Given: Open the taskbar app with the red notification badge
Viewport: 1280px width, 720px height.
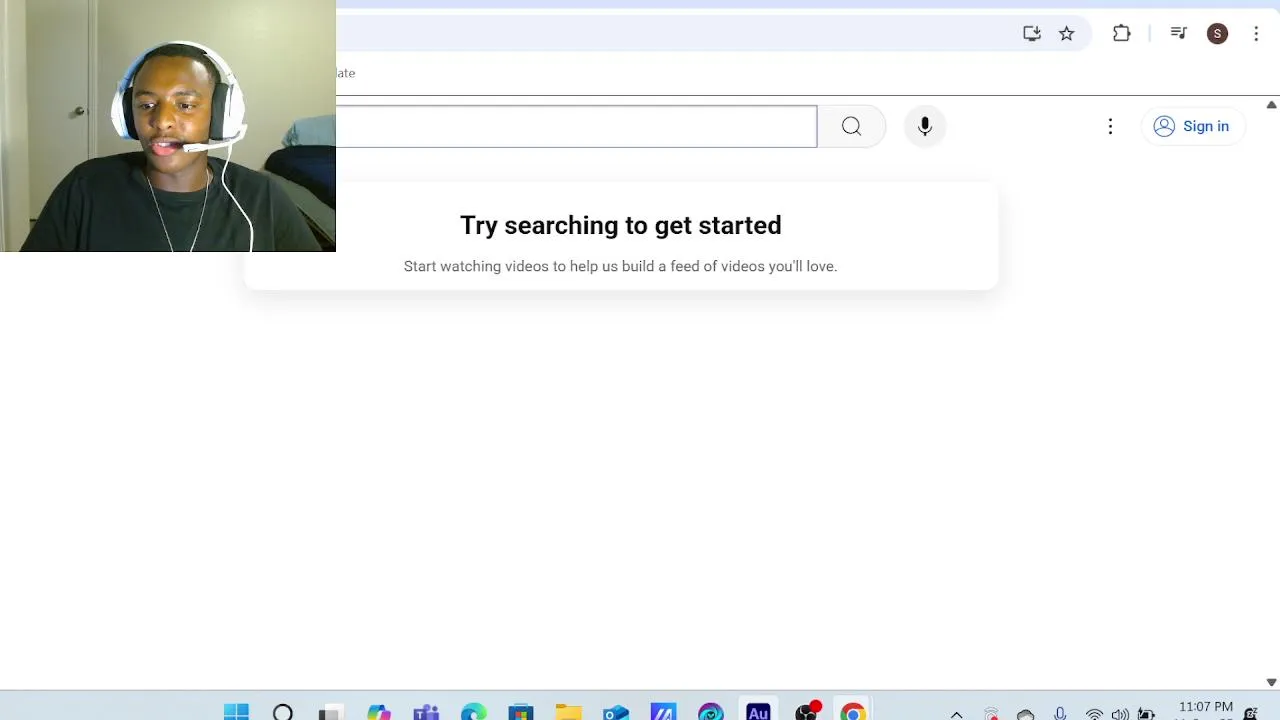Looking at the screenshot, I should 806,712.
